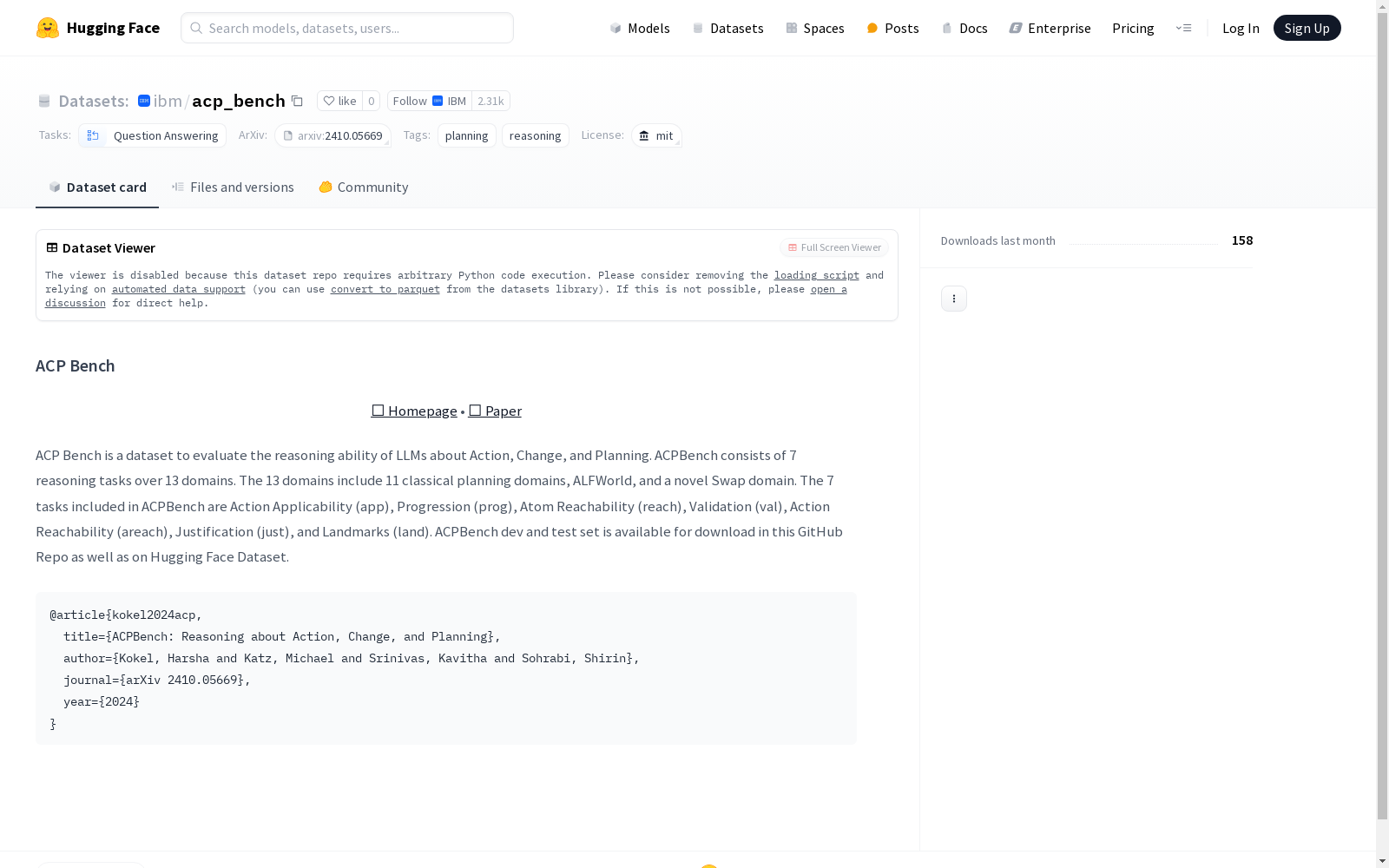Click the 2.31k followers count
The image size is (1389, 868).
tap(490, 101)
